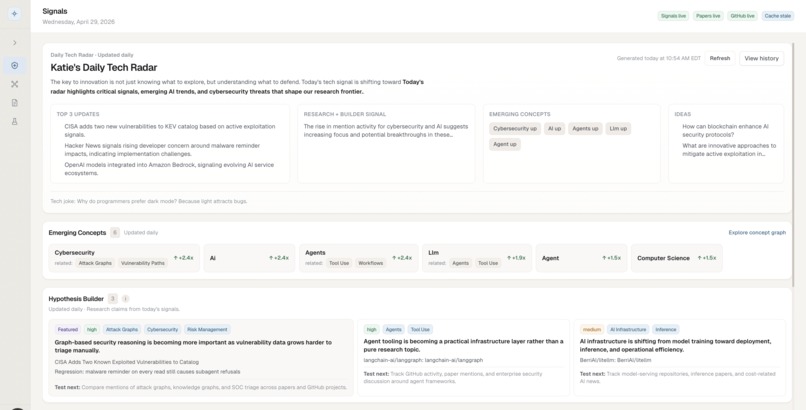
Task: Expand the sidebar with the chevron arrow
Action: [x=14, y=43]
